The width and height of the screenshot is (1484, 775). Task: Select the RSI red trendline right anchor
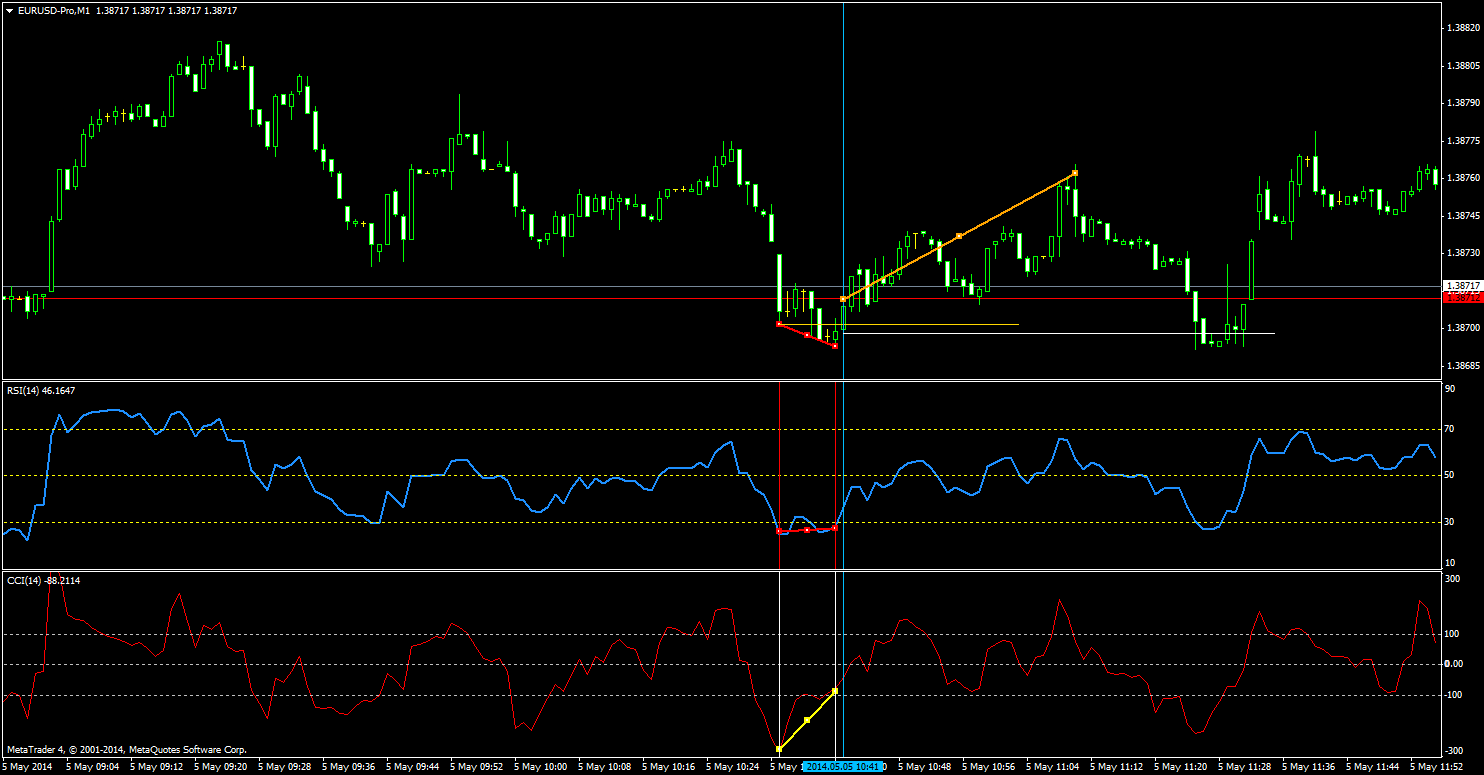point(835,528)
